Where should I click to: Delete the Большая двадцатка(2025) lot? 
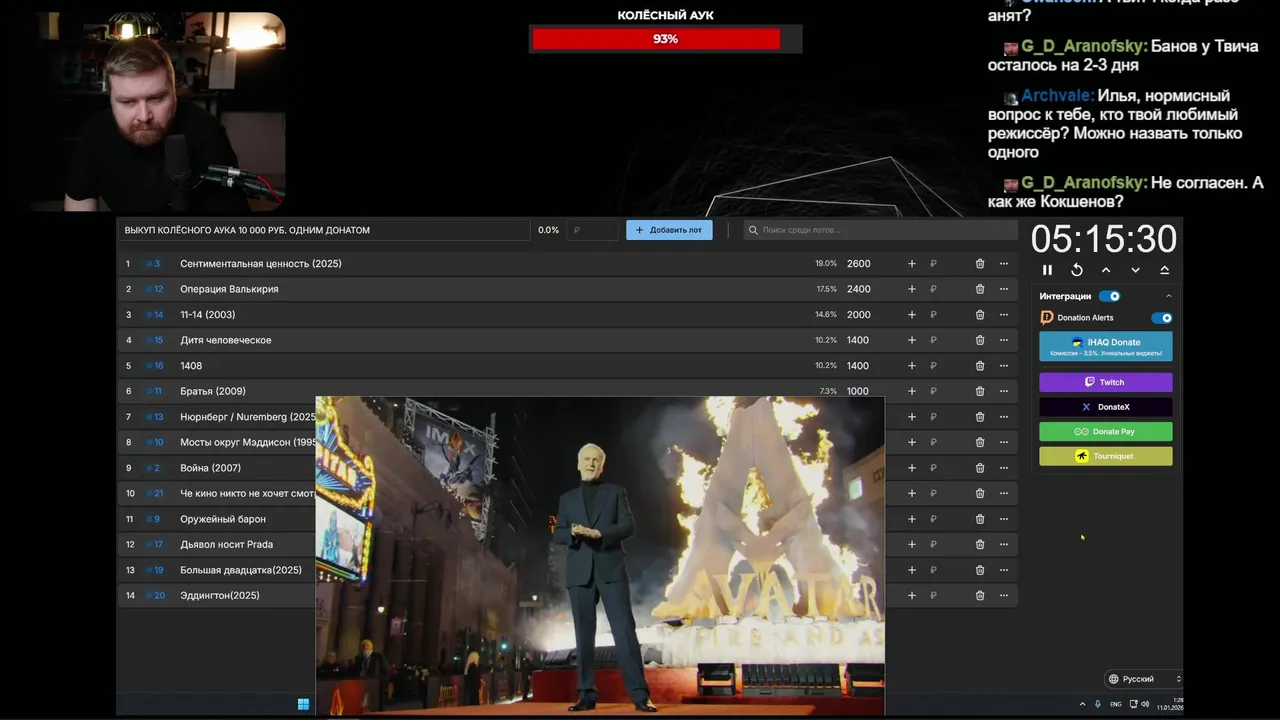980,570
